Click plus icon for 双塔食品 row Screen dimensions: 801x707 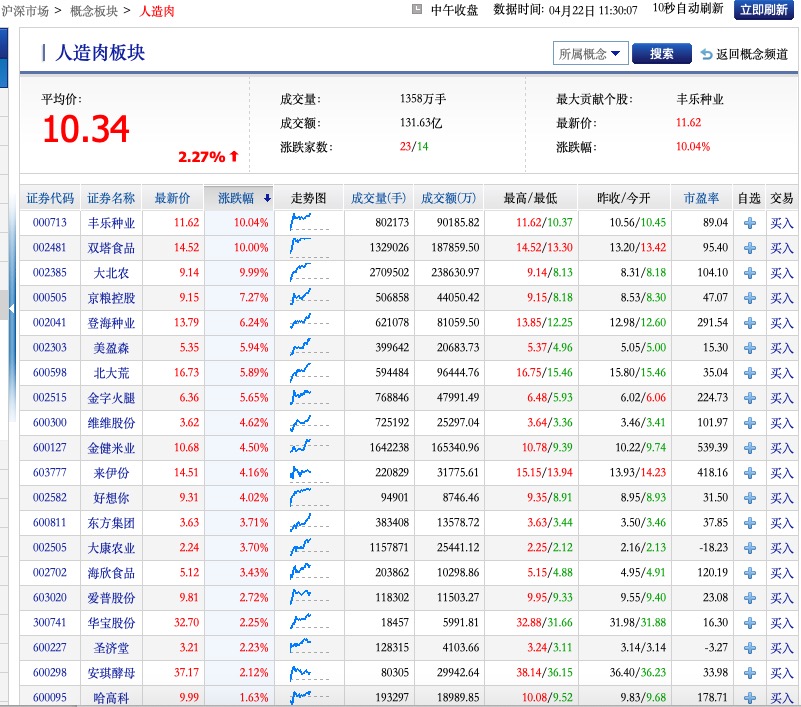coord(749,248)
